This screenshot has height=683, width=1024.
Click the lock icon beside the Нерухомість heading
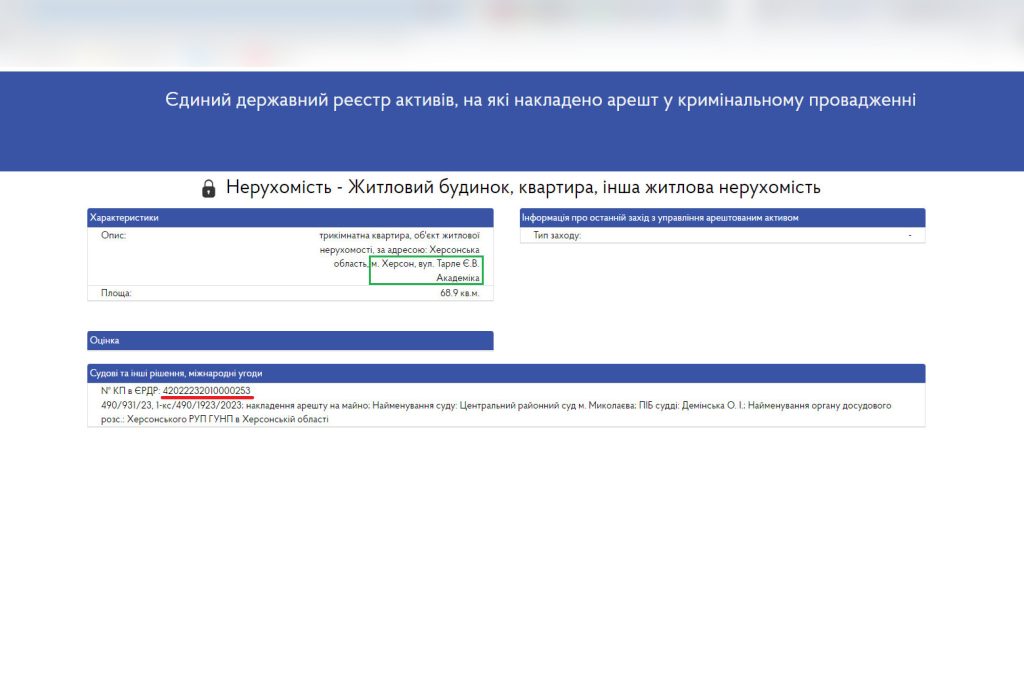(208, 188)
